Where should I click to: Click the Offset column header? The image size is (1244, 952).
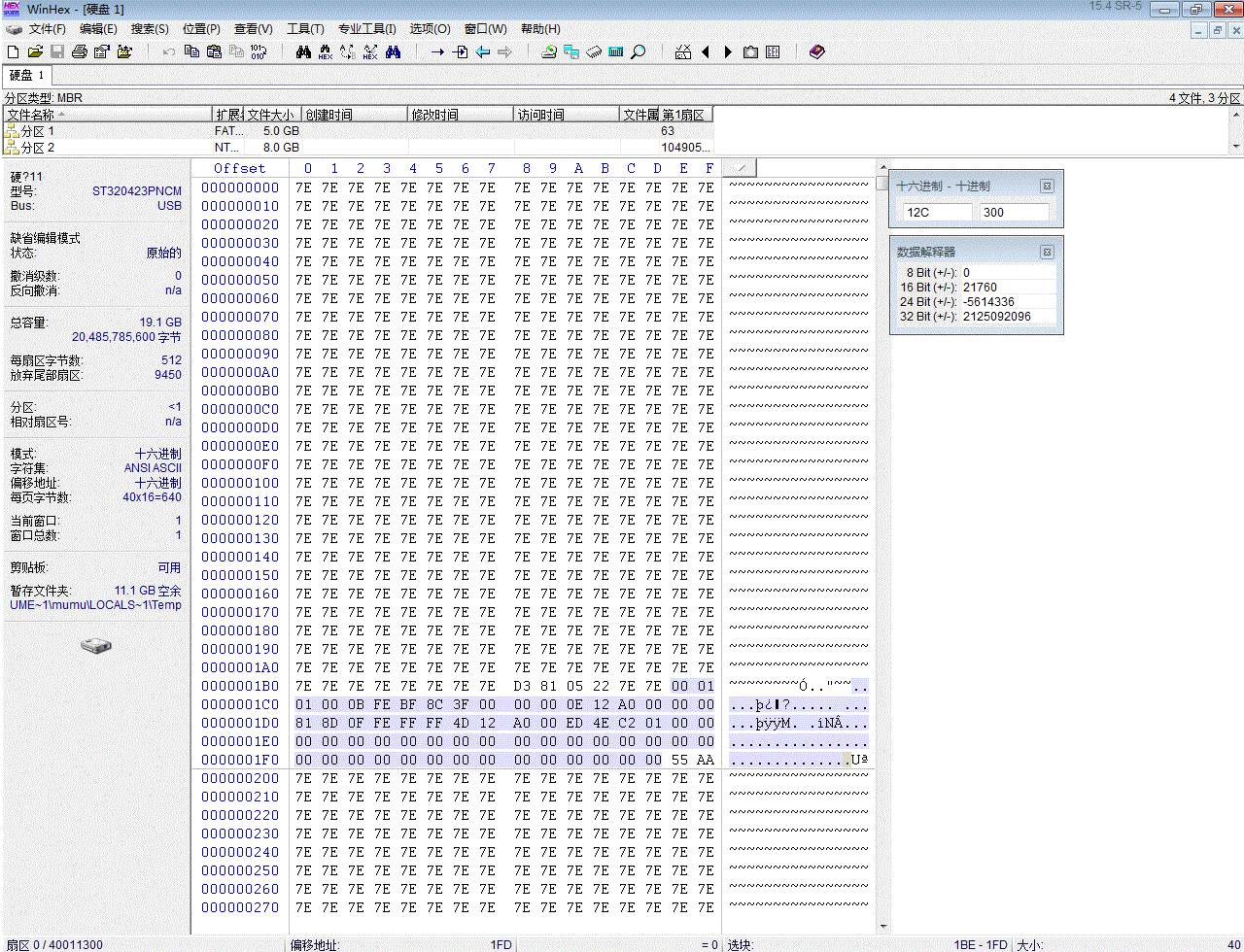pyautogui.click(x=239, y=168)
